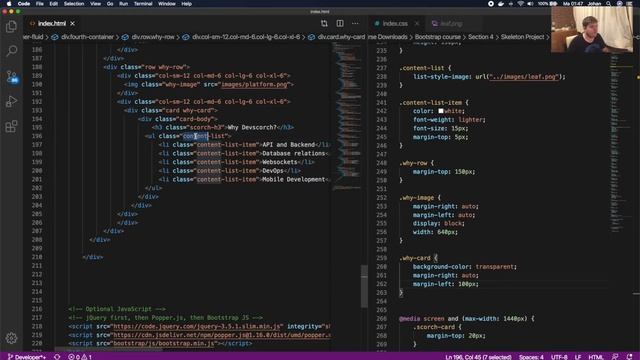This screenshot has width=640, height=360.
Task: Open the Help menu
Action: click(x=187, y=4)
